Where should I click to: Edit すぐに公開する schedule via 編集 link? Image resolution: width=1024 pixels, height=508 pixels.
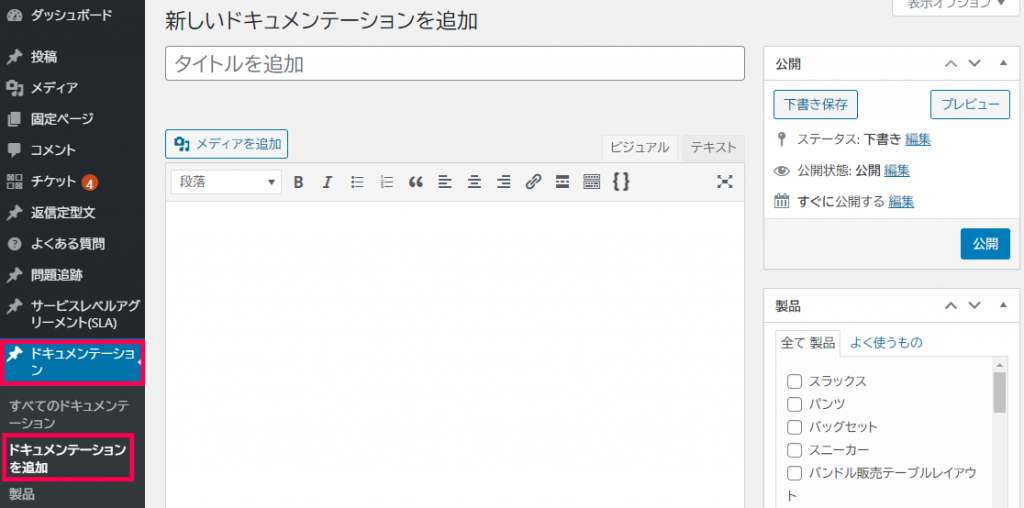(x=901, y=202)
